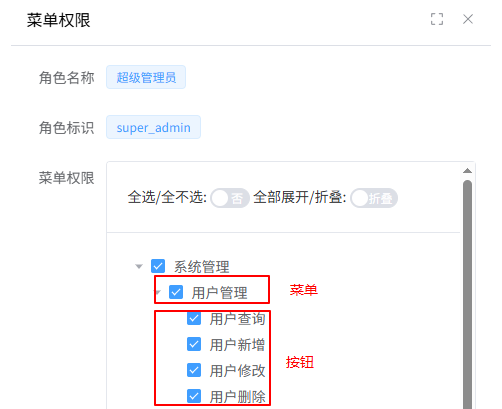The width and height of the screenshot is (502, 409).
Task: Toggle the 全部展开/折叠 switch
Action: tap(374, 198)
